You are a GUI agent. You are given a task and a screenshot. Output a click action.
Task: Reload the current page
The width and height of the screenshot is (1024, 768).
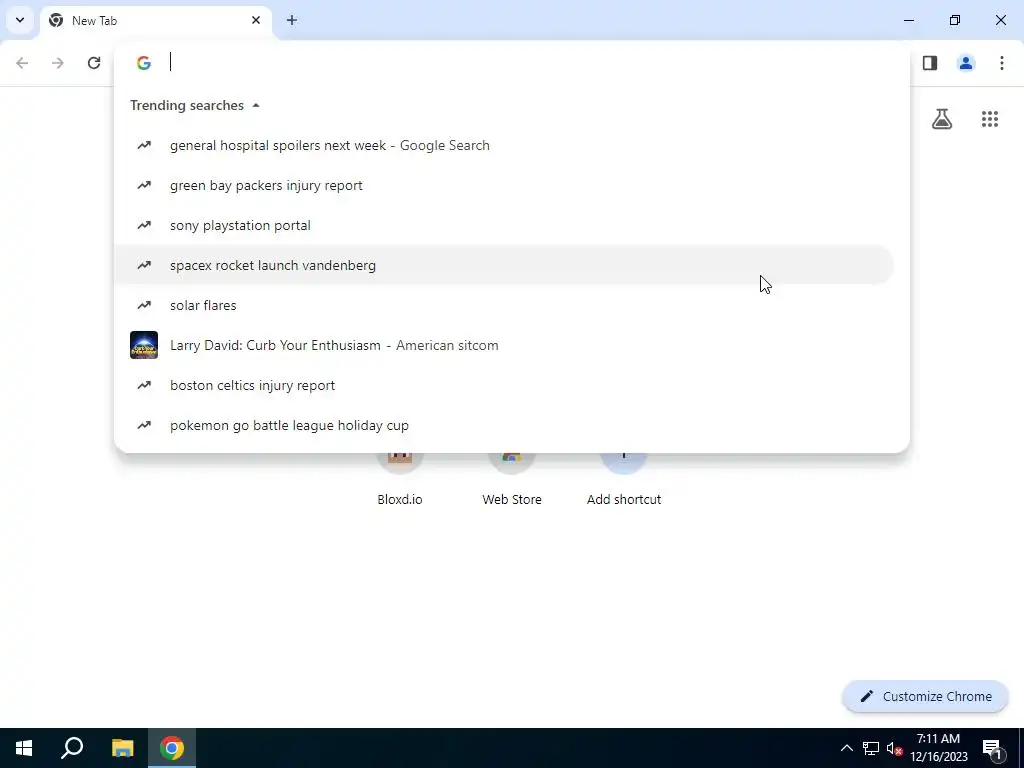[x=94, y=63]
